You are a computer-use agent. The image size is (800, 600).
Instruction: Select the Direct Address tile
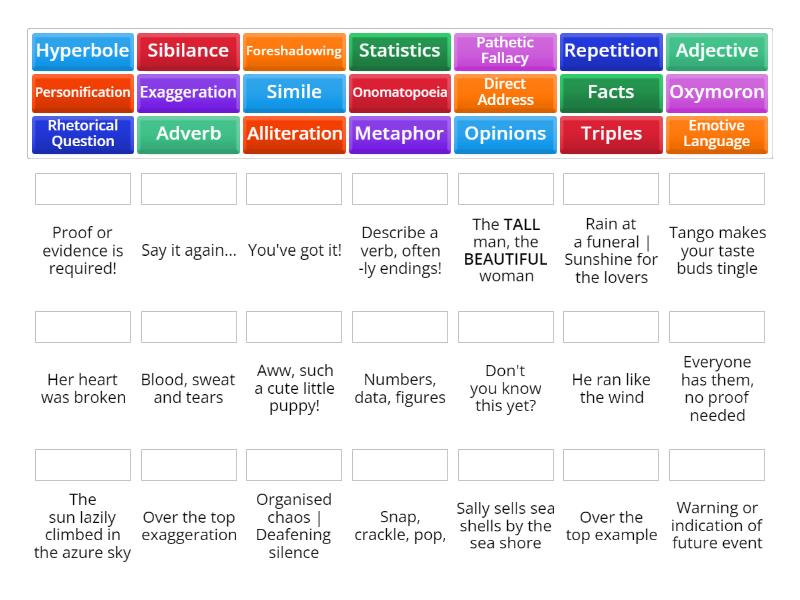[x=505, y=90]
